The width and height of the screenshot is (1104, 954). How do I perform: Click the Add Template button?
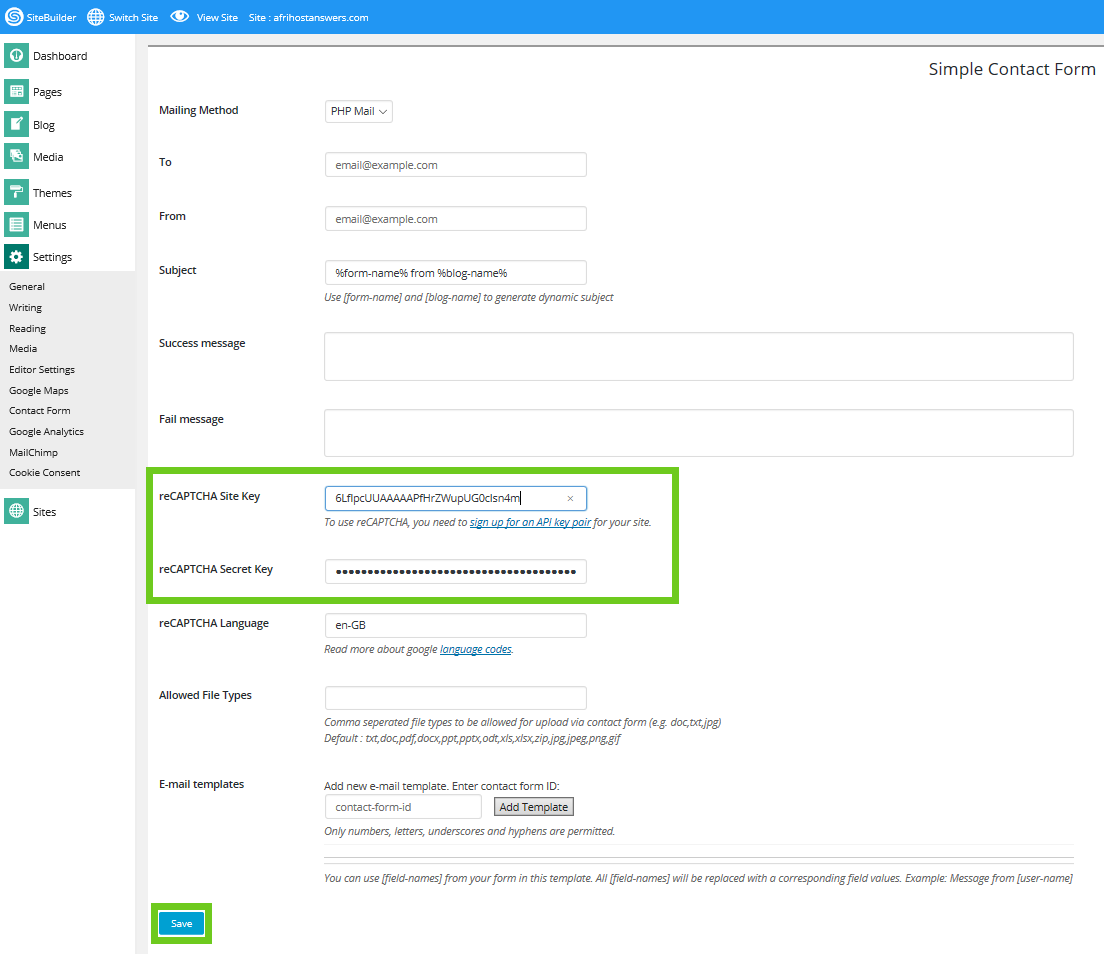pos(534,807)
